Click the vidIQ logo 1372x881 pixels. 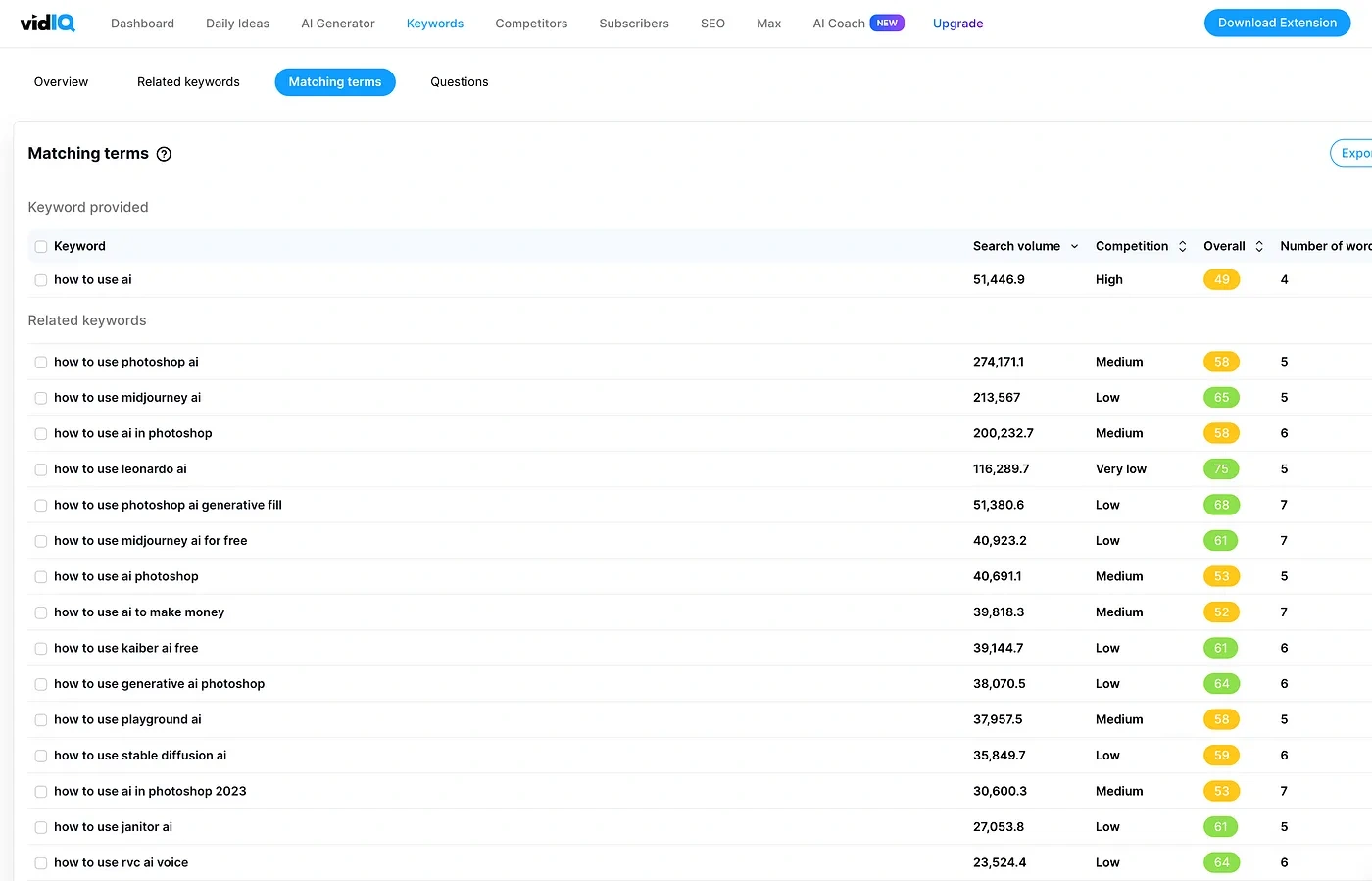(48, 22)
